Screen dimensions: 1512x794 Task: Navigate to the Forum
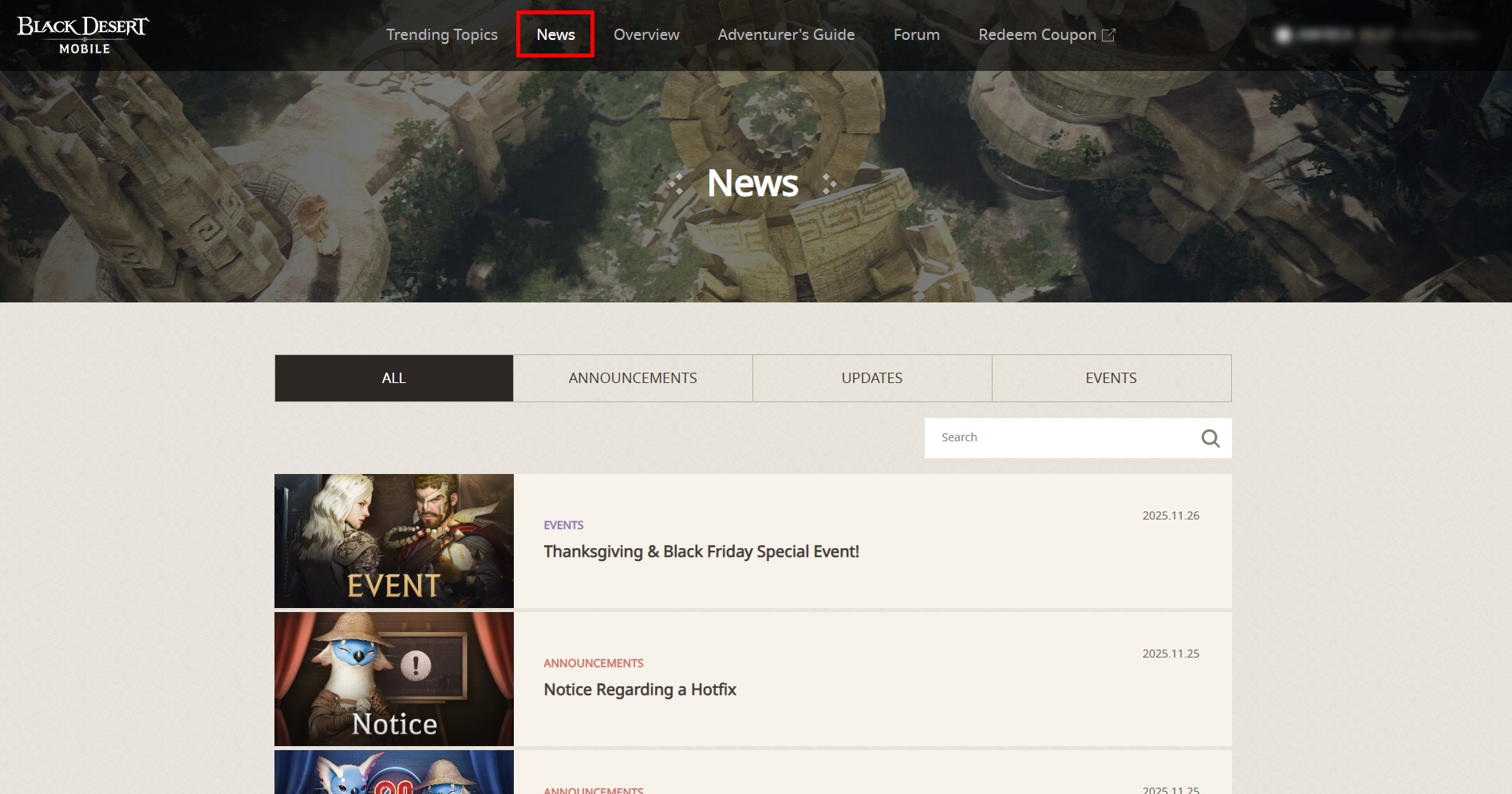(916, 34)
